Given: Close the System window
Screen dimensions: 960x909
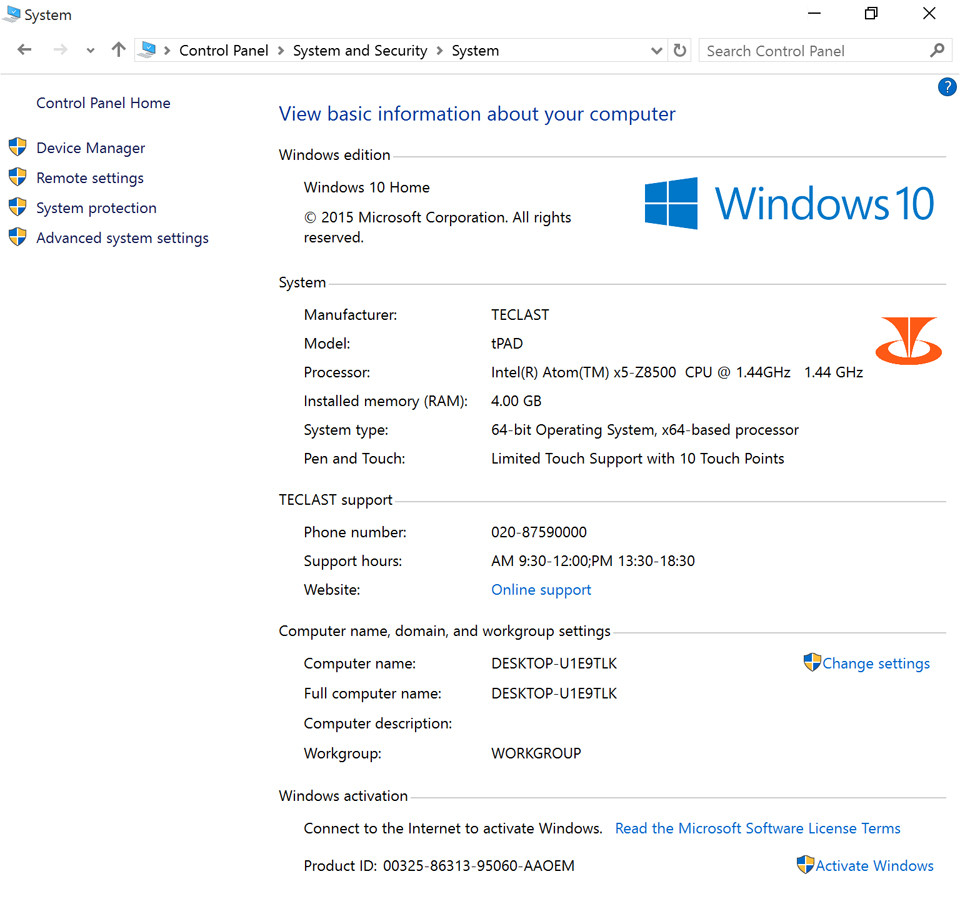Looking at the screenshot, I should 929,13.
